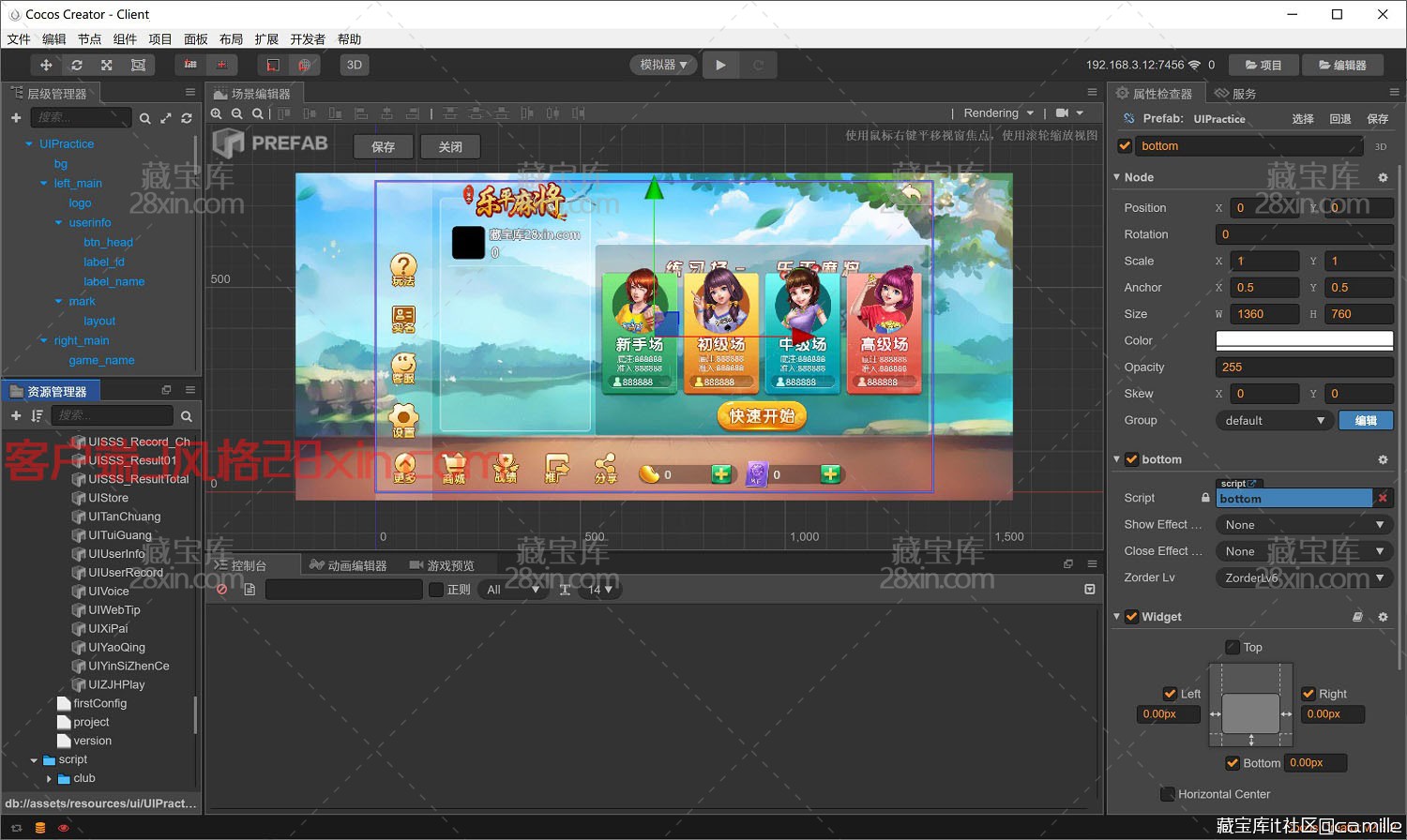Screen dimensions: 1407x840
Task: Toggle the Widget component enabled checkbox
Action: click(x=1131, y=617)
